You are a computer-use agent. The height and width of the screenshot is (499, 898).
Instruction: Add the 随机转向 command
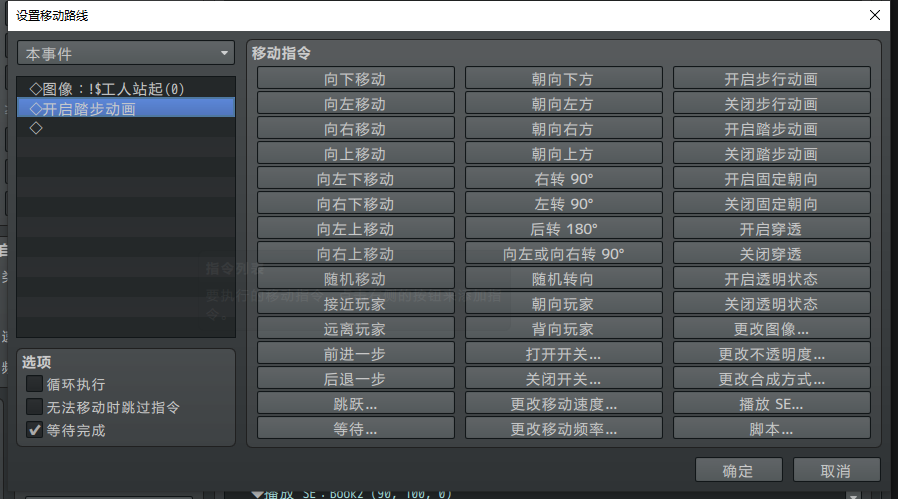click(564, 279)
